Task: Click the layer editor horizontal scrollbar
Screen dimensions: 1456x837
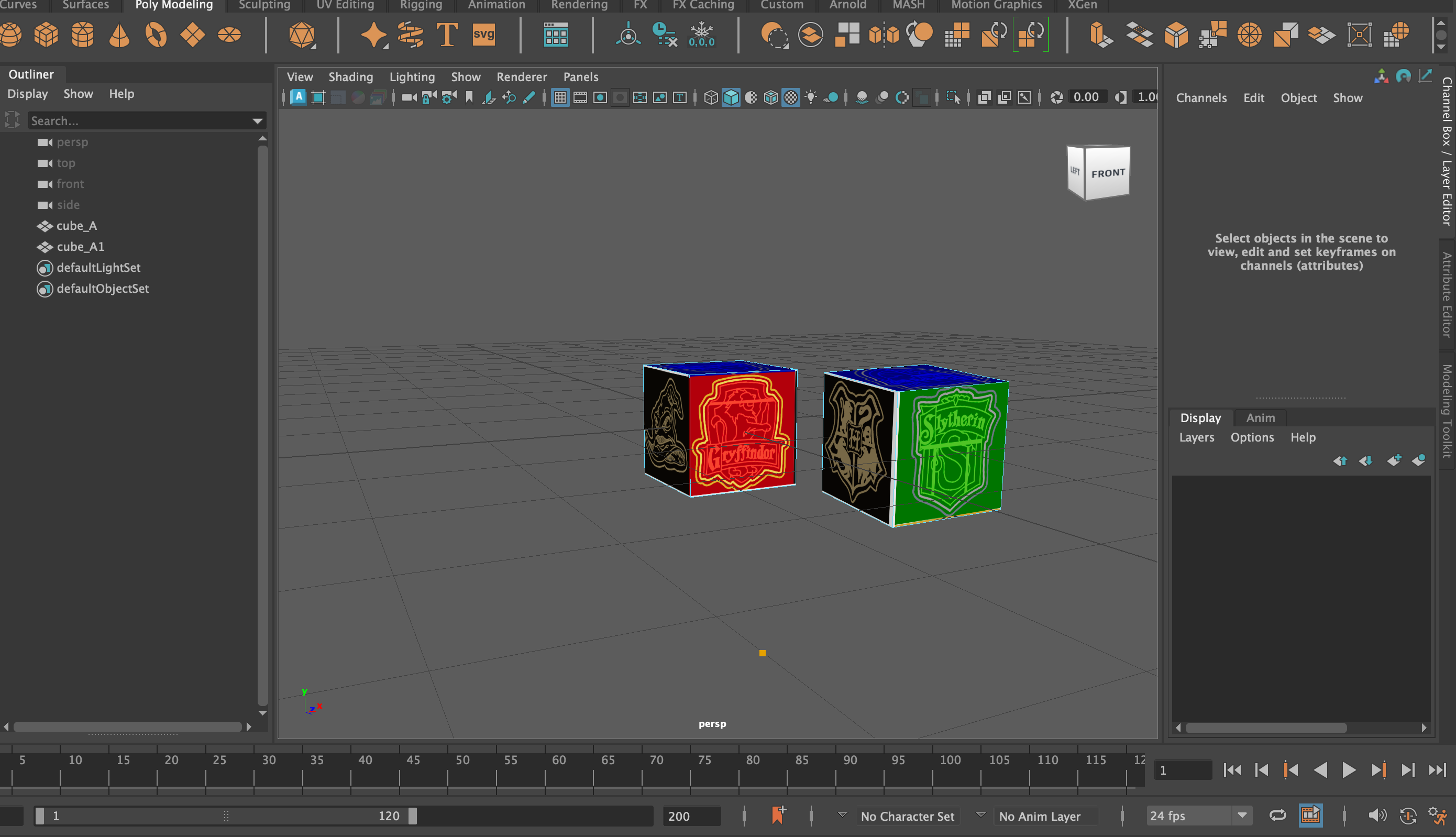Action: (1266, 728)
